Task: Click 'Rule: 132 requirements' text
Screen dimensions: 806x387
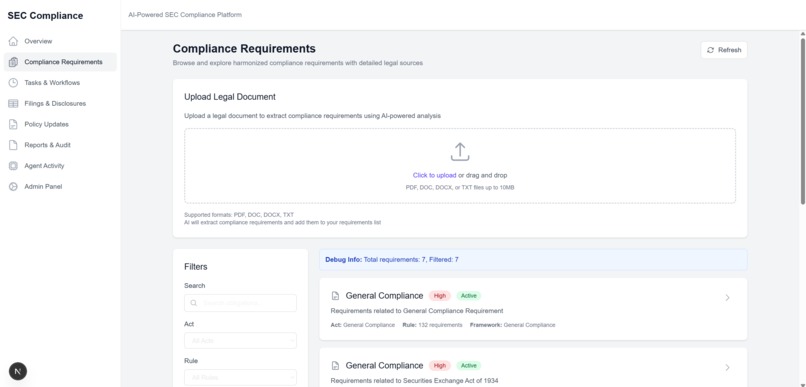Action: (432, 325)
